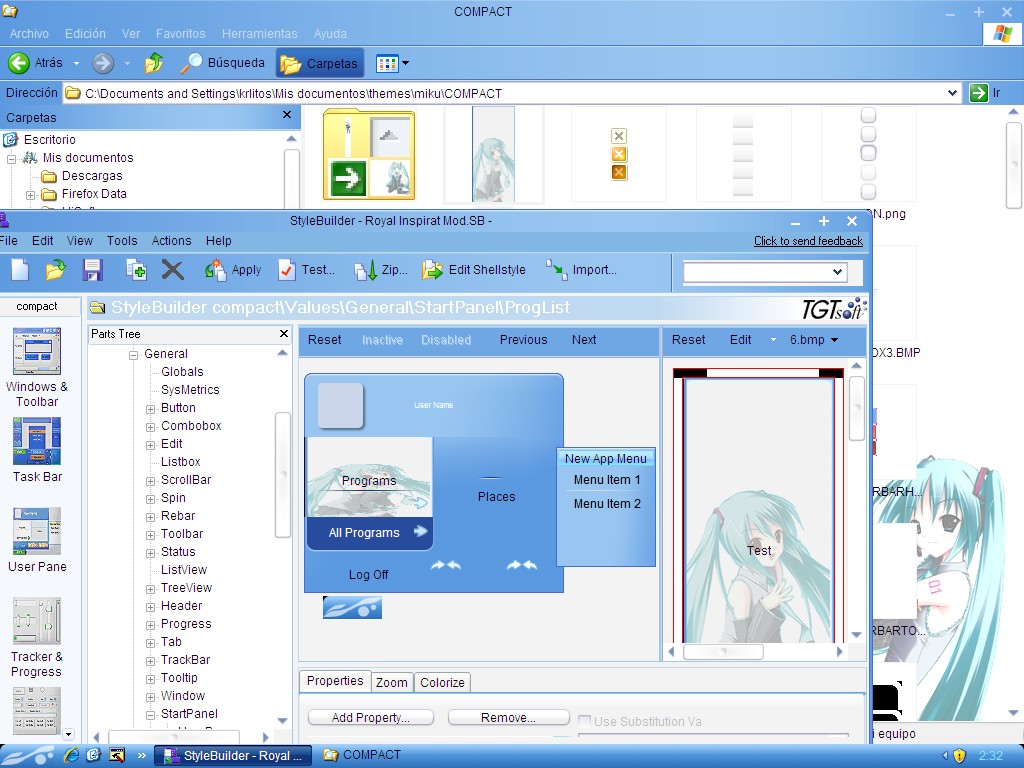Click the New file icon in StyleBuilder toolbar
The image size is (1024, 768).
pyautogui.click(x=20, y=270)
